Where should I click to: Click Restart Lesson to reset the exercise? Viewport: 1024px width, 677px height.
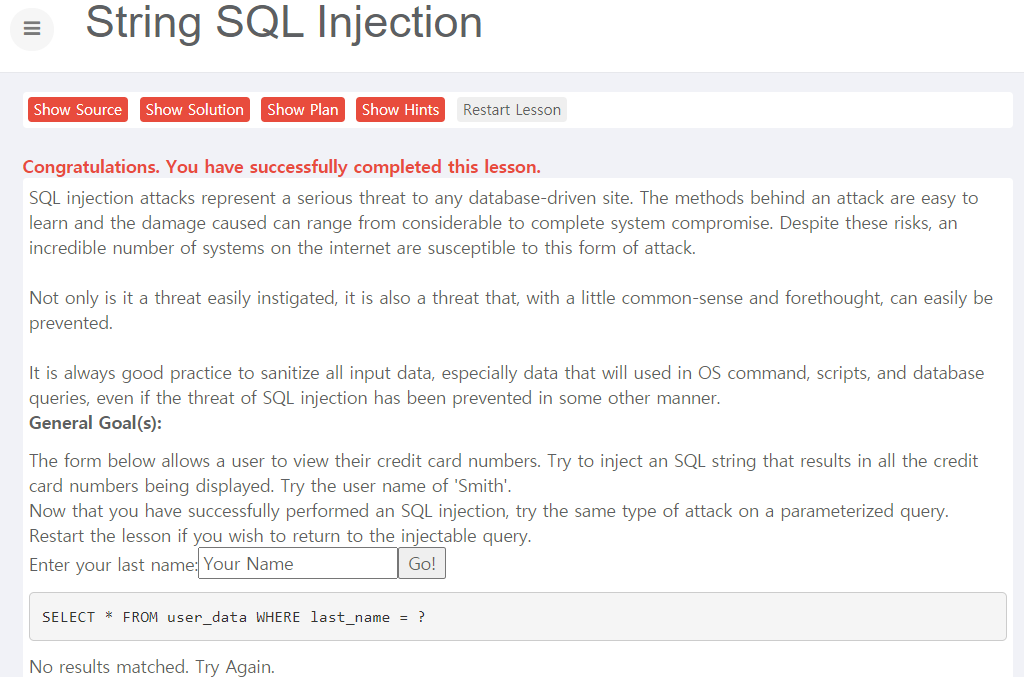click(x=511, y=109)
